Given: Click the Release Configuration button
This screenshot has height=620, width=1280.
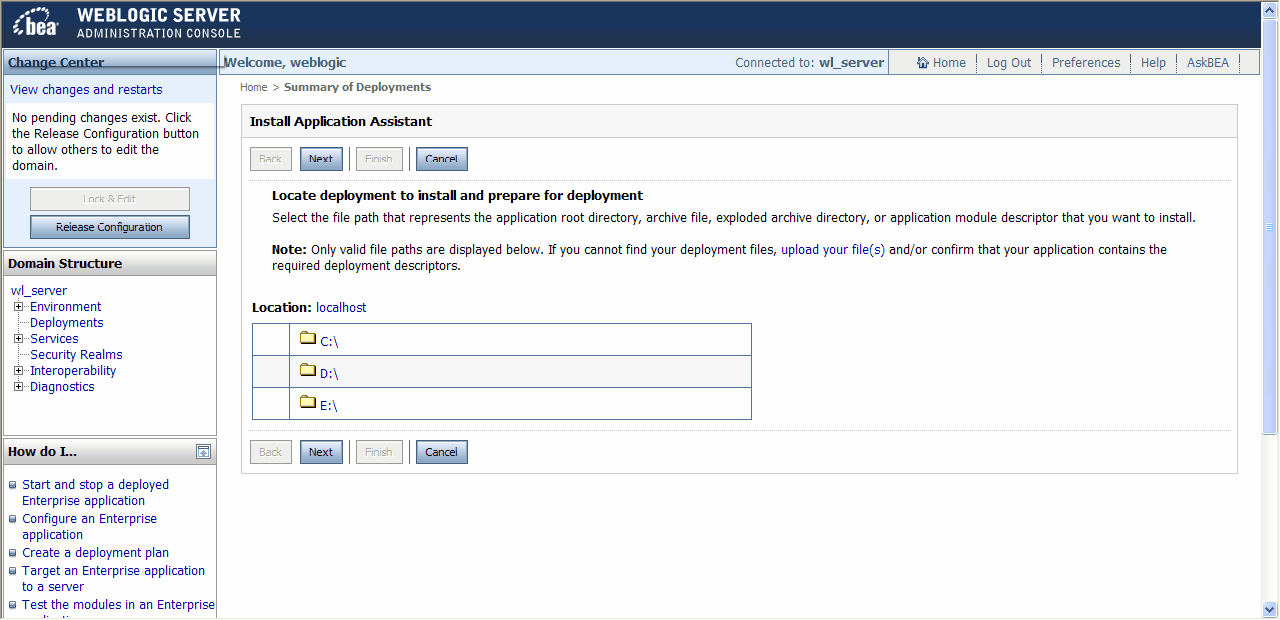Looking at the screenshot, I should point(109,227).
